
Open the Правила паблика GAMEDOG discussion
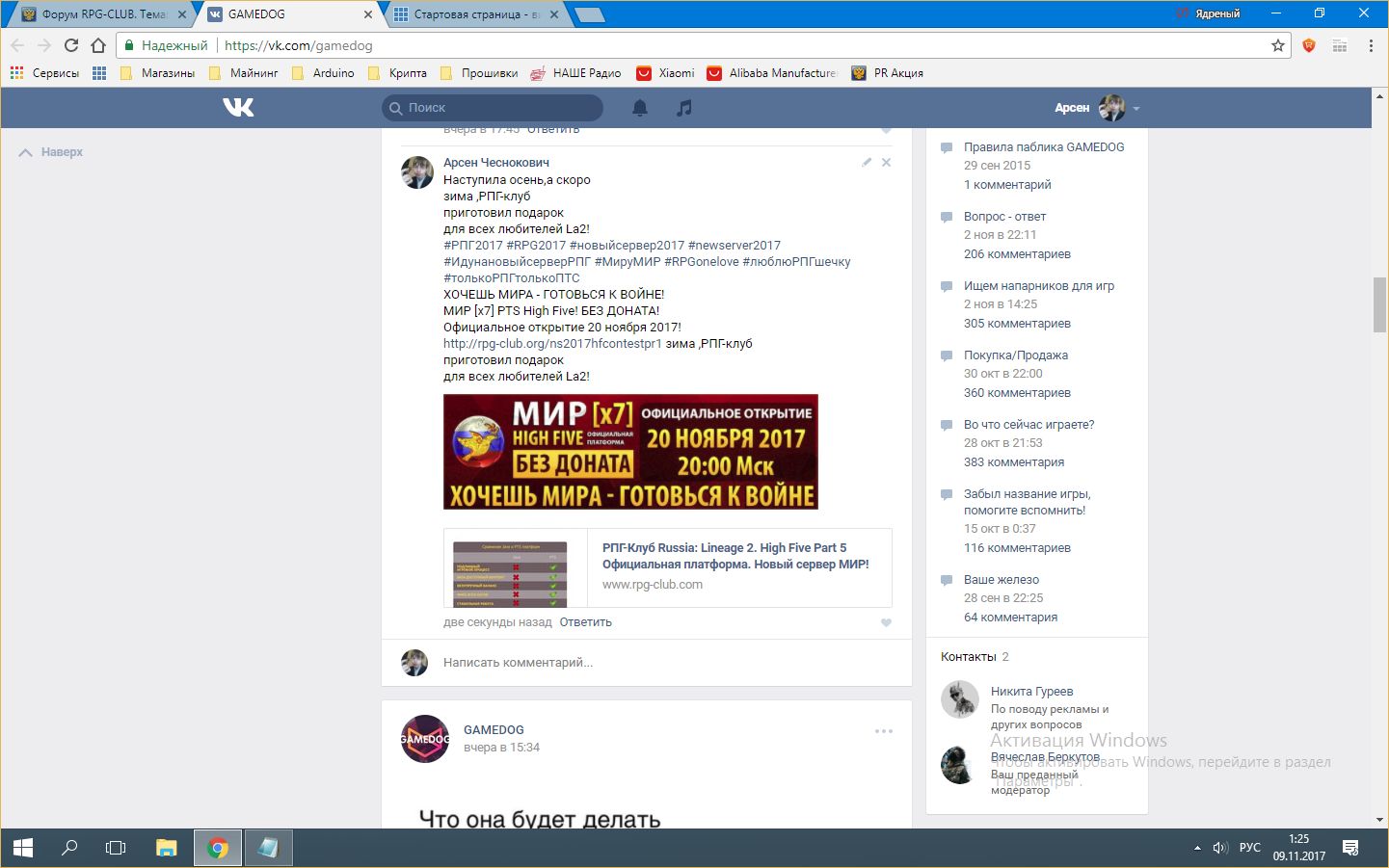point(1044,147)
